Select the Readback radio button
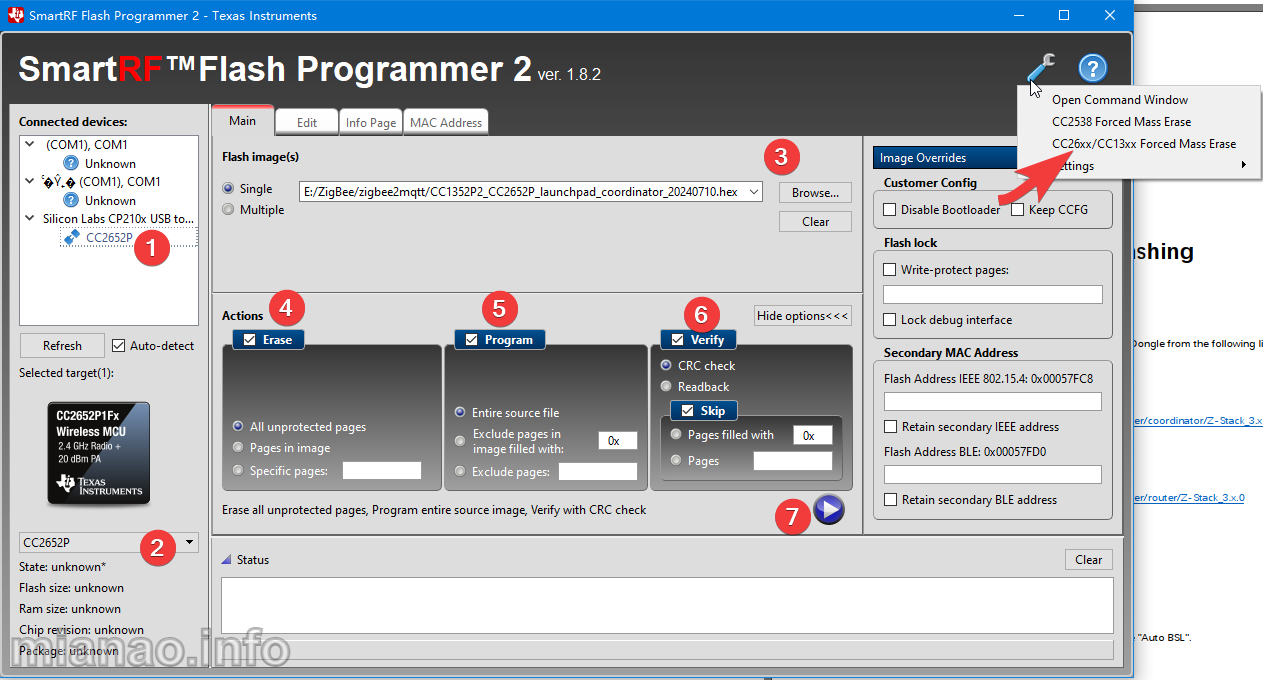Screen dimensions: 1263x680 [666, 386]
